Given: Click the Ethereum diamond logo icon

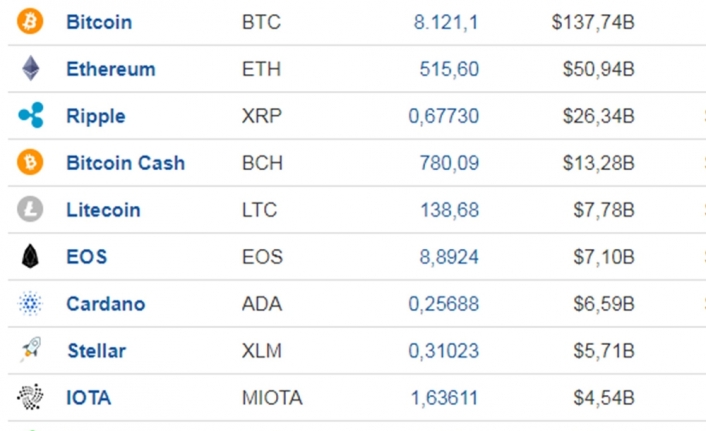Looking at the screenshot, I should pos(31,68).
